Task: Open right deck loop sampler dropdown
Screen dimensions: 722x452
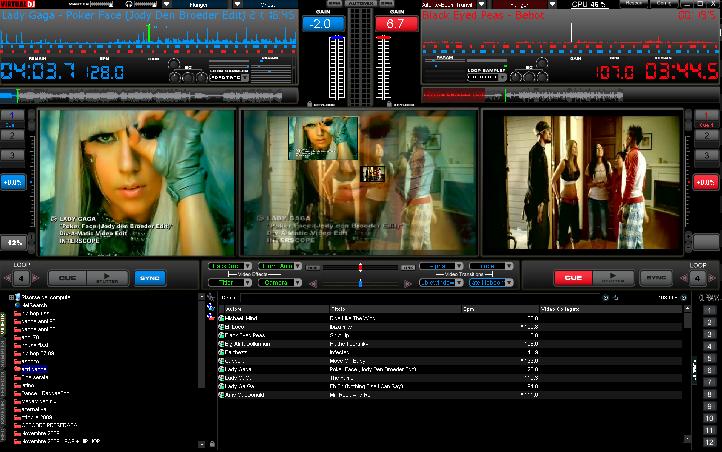Action: [487, 77]
